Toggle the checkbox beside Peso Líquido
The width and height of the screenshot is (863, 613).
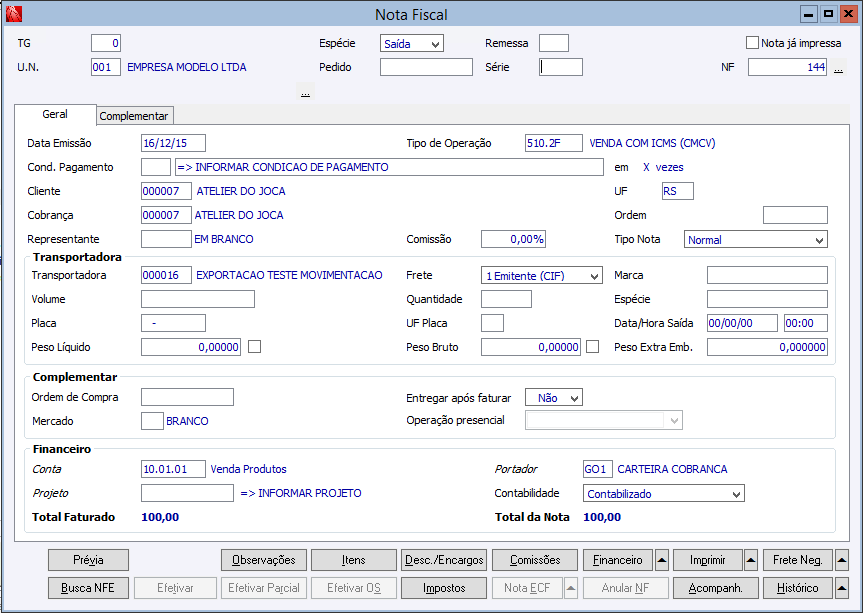pos(255,347)
